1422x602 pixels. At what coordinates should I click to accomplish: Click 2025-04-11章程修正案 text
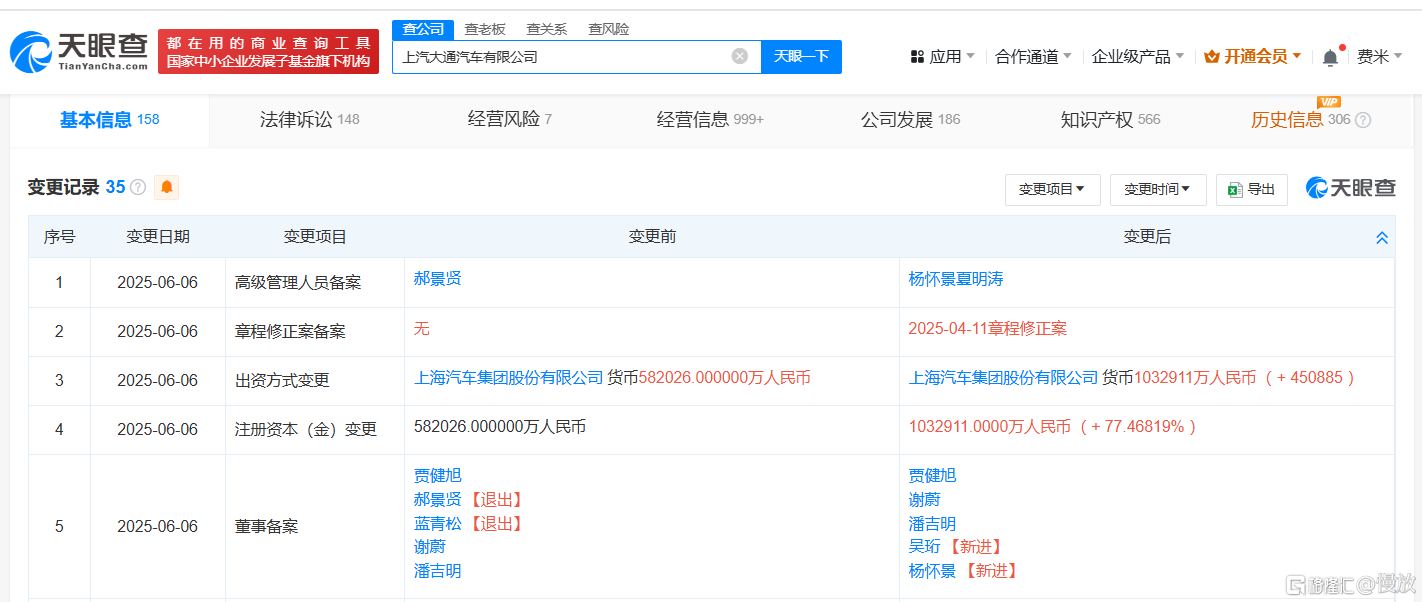point(987,328)
